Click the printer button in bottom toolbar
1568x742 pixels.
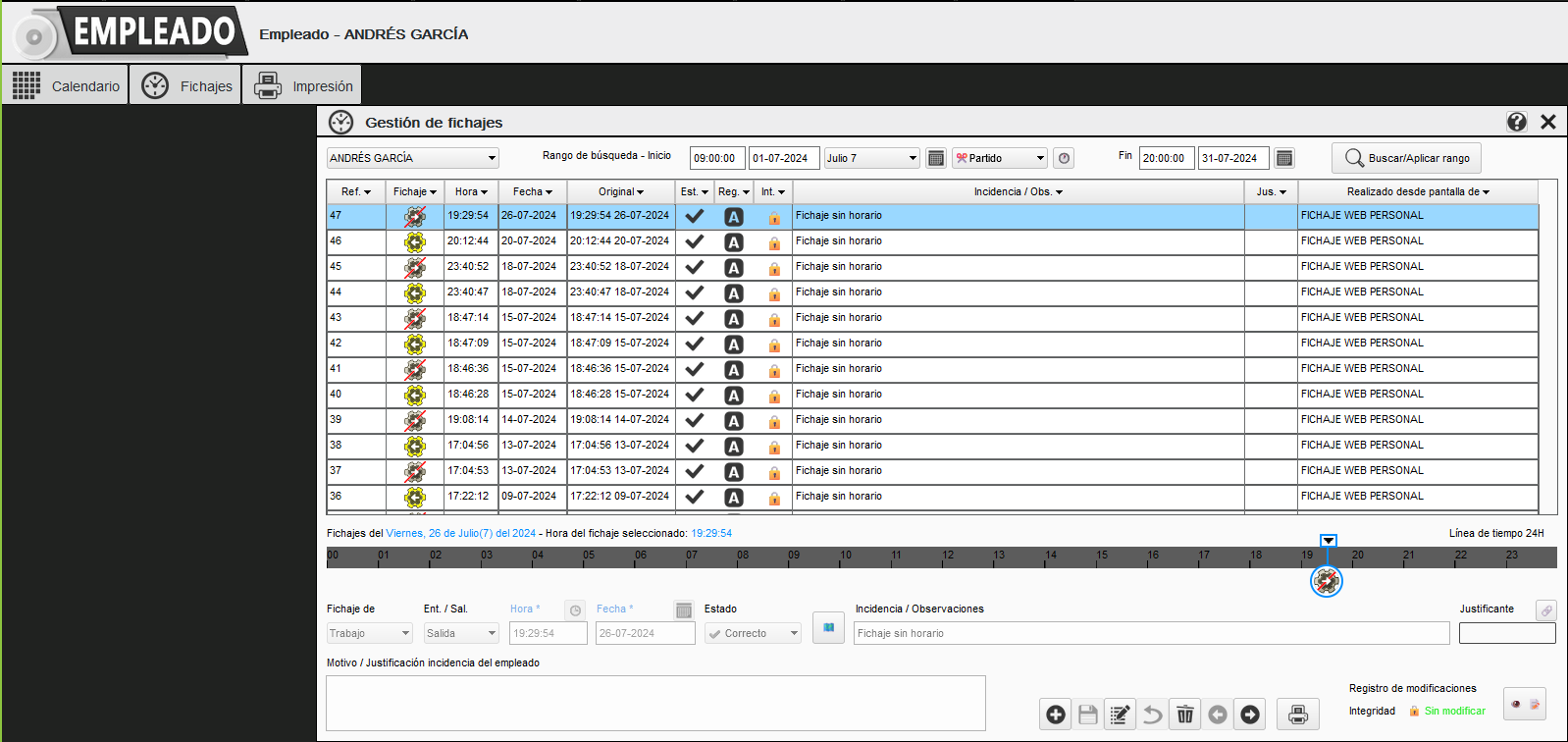coord(1298,715)
